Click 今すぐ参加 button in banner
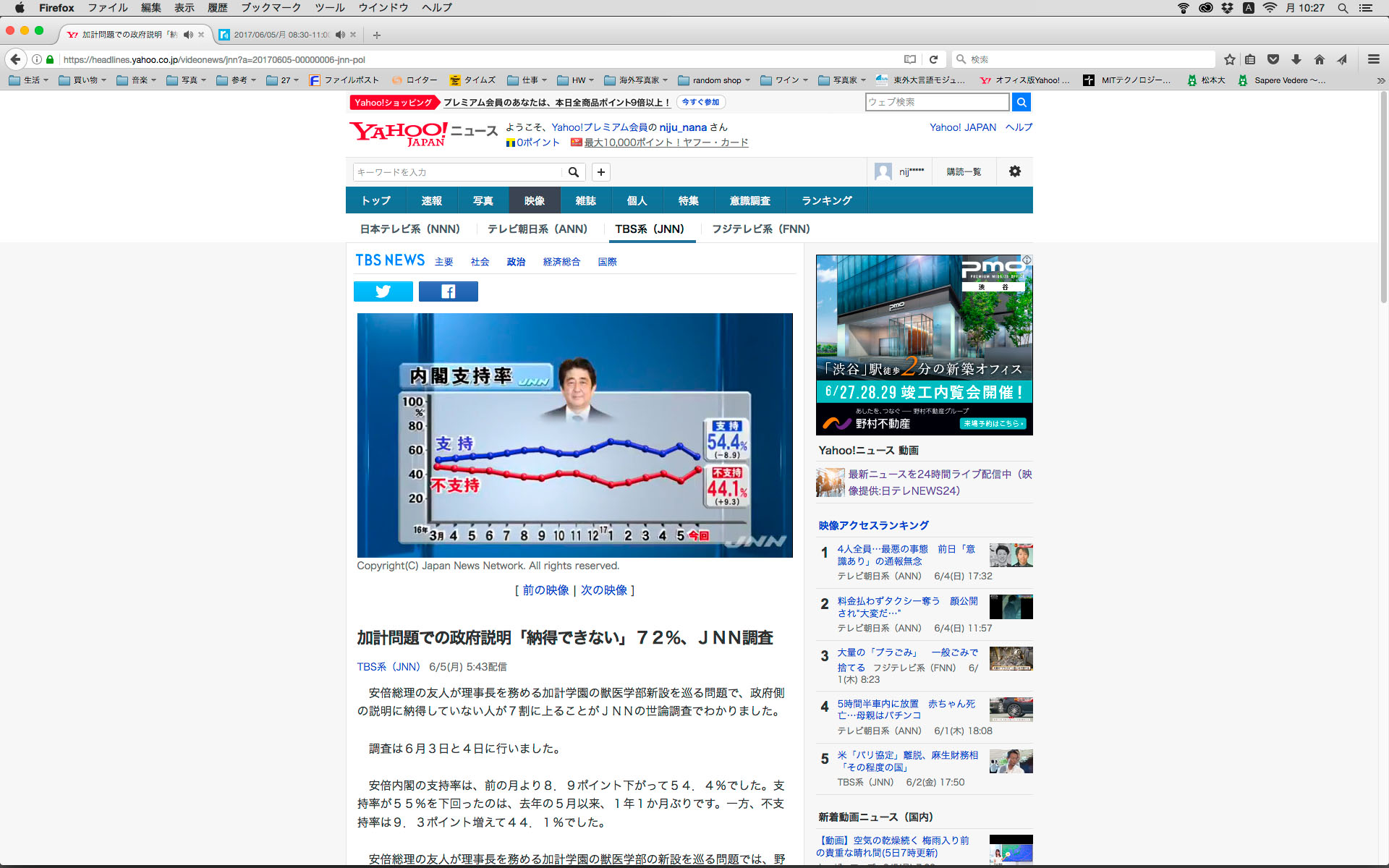The height and width of the screenshot is (868, 1389). (700, 102)
